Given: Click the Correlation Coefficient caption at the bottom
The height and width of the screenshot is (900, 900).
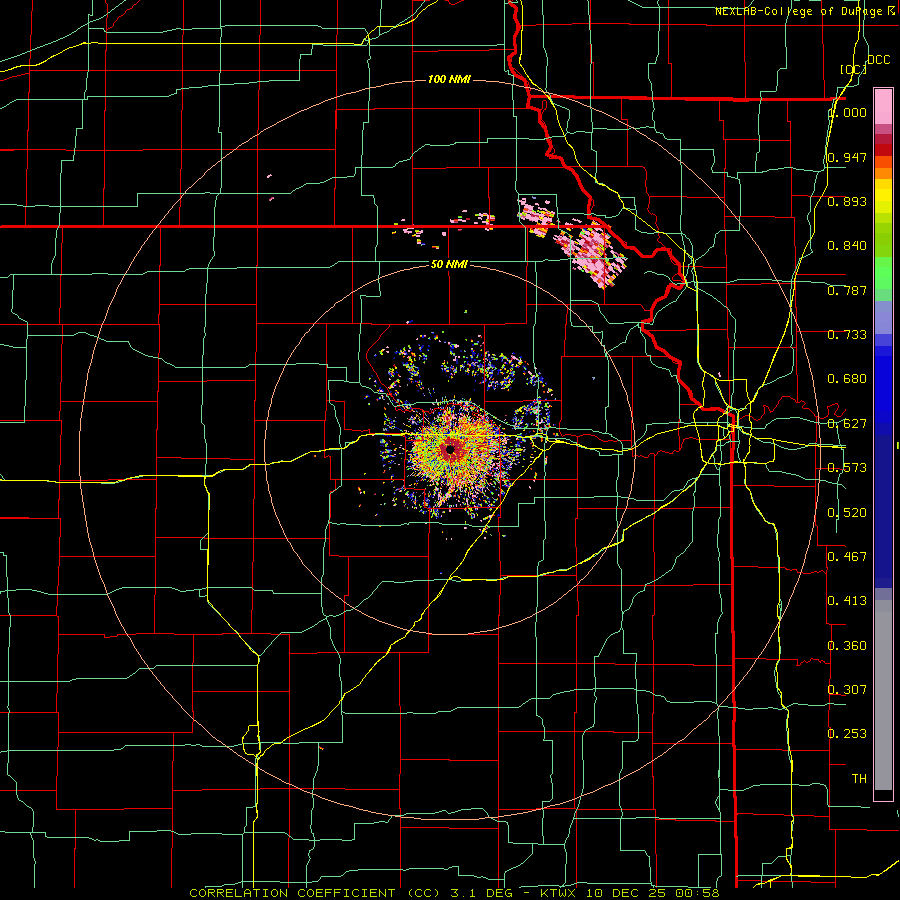Looking at the screenshot, I should coord(455,893).
